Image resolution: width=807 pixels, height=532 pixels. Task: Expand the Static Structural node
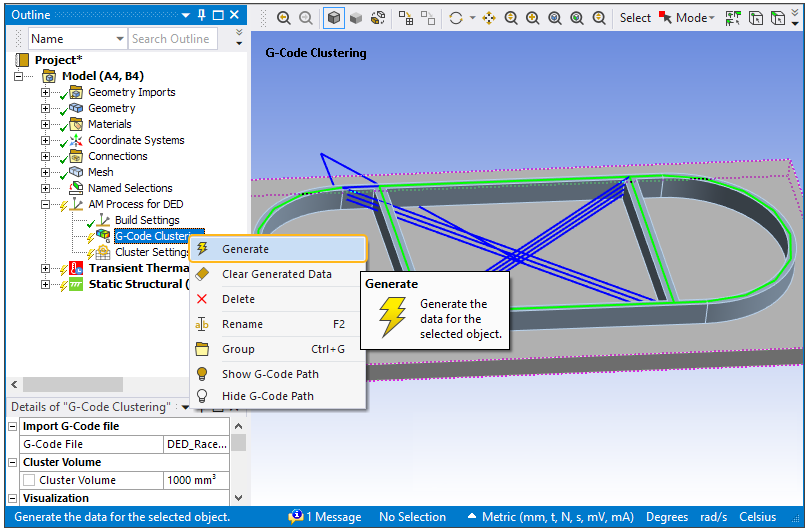(x=45, y=284)
